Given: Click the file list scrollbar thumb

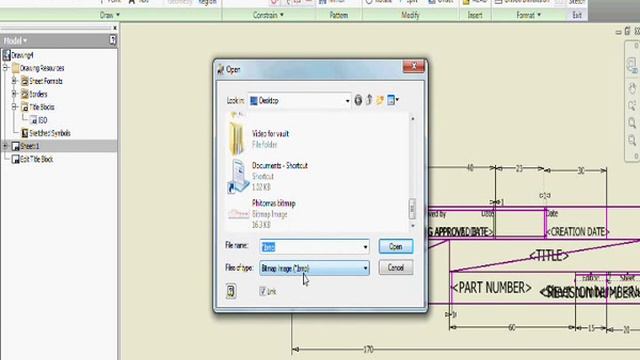Looking at the screenshot, I should (412, 209).
